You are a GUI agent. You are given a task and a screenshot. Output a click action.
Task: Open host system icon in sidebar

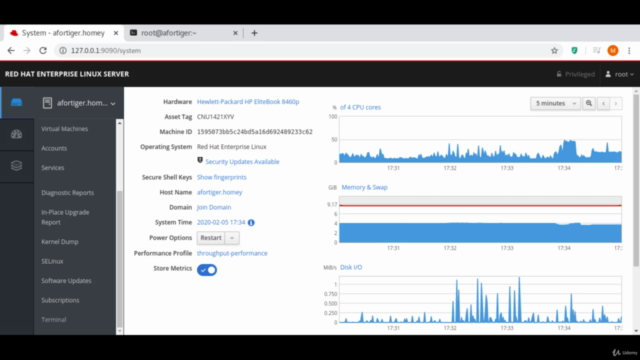pos(16,102)
